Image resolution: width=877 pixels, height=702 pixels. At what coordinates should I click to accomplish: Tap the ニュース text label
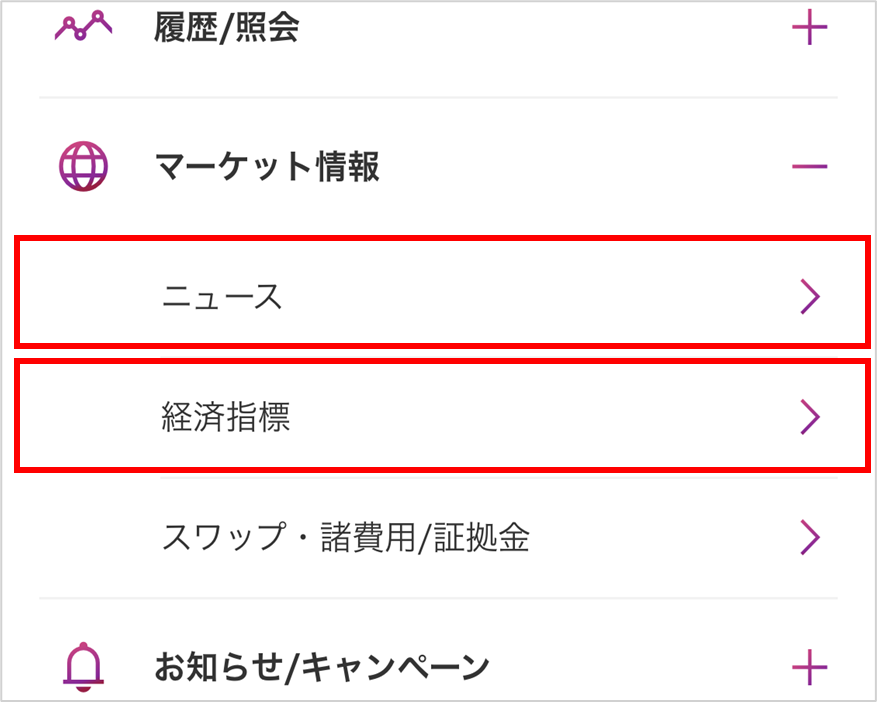pyautogui.click(x=222, y=297)
